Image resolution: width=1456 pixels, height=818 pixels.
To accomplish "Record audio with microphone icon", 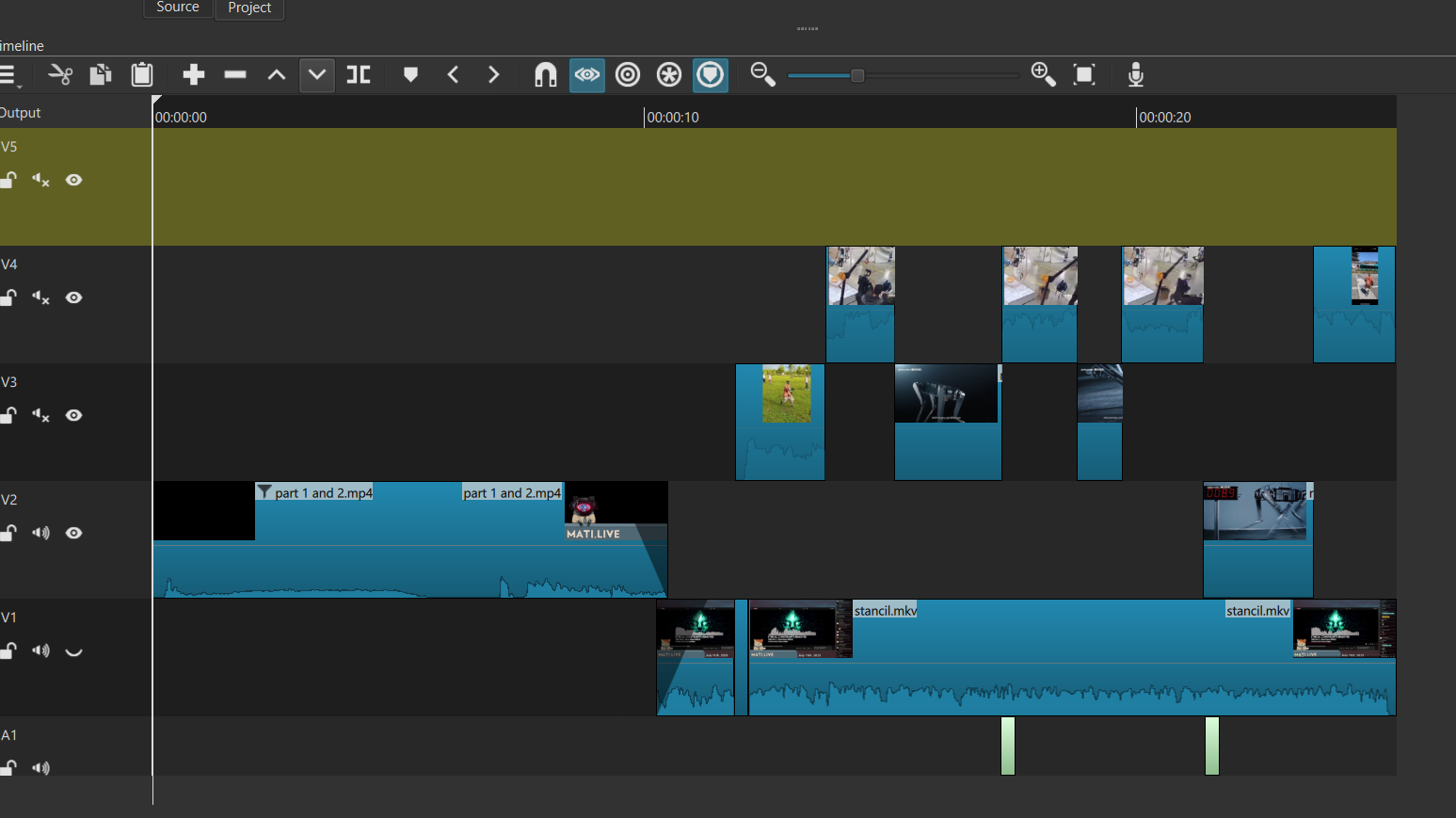I will click(1136, 74).
